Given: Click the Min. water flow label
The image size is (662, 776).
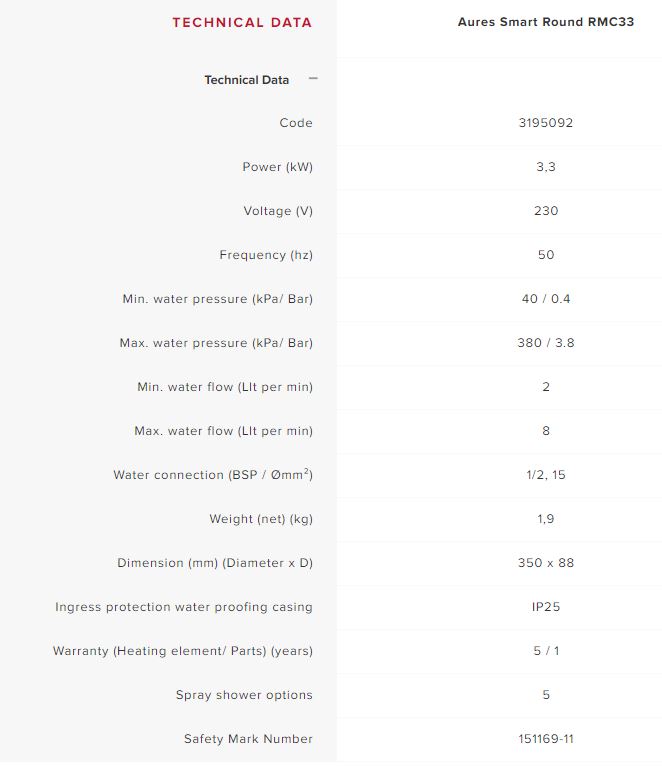Looking at the screenshot, I should 225,387.
